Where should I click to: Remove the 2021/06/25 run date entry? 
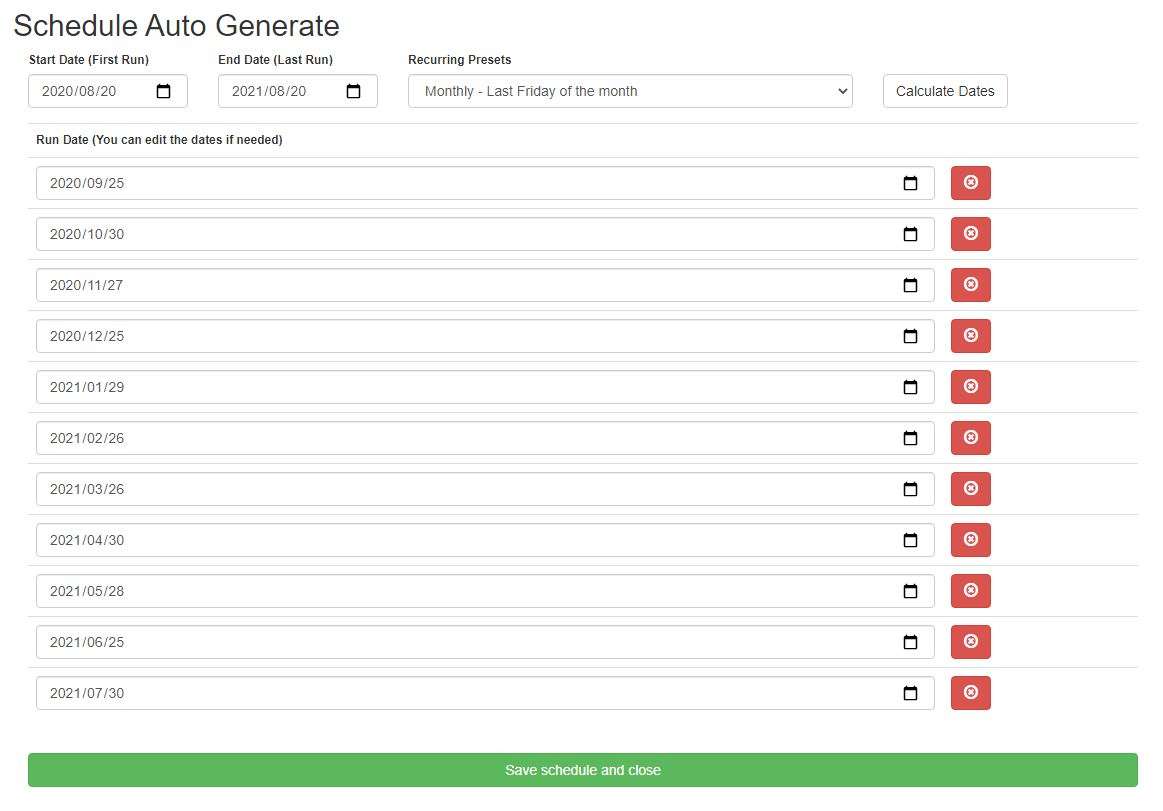tap(970, 642)
